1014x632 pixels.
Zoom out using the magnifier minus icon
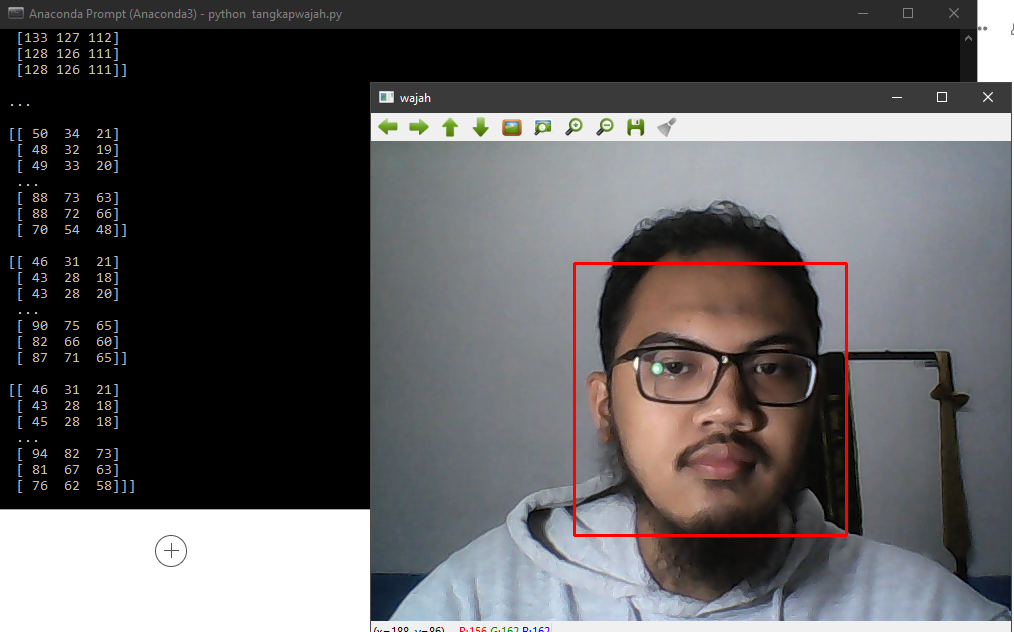(604, 127)
